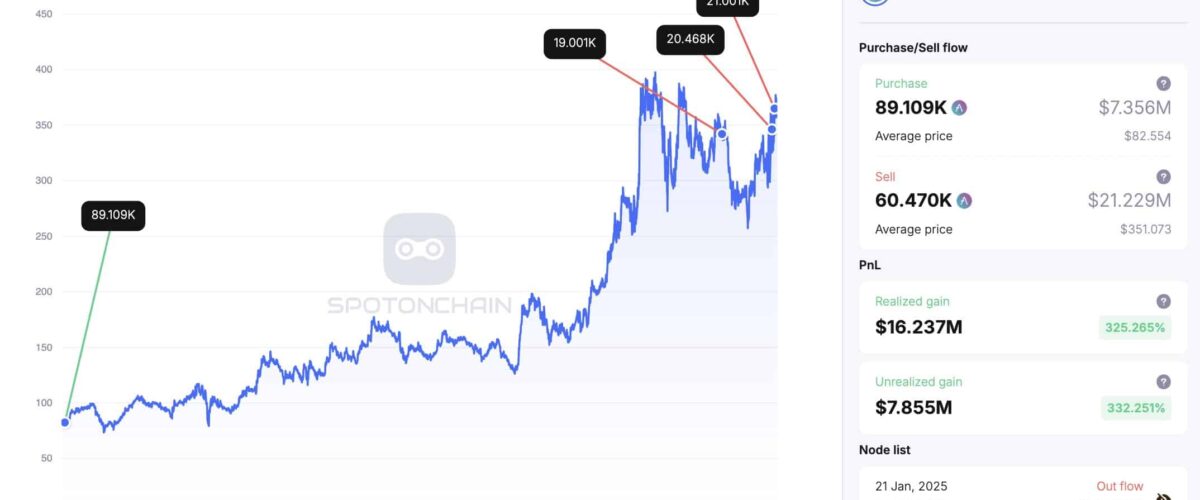This screenshot has height=500, width=1200.
Task: Click the token icon next to 60.470K
Action: [964, 201]
